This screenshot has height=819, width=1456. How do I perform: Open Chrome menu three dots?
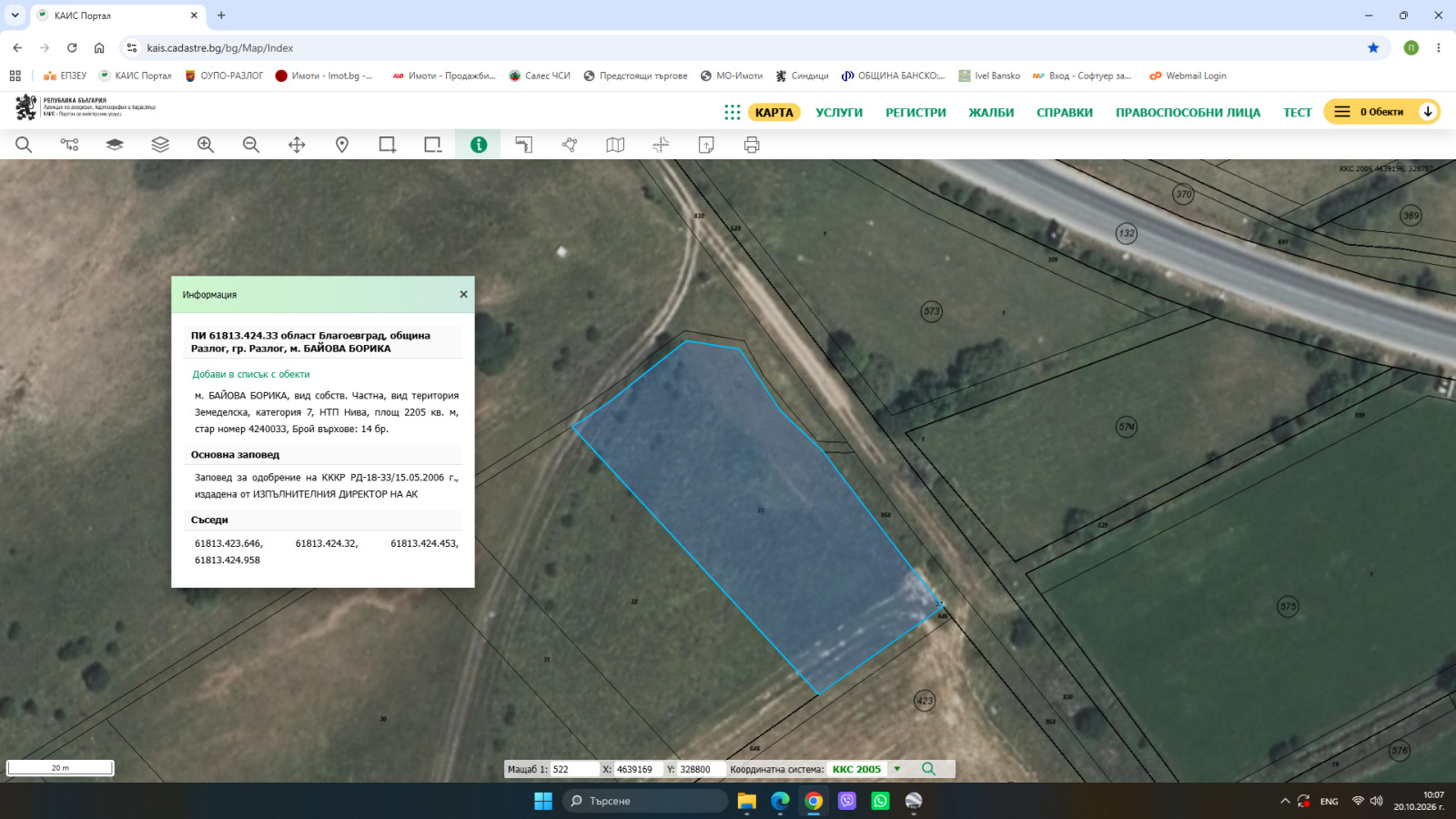1439,48
